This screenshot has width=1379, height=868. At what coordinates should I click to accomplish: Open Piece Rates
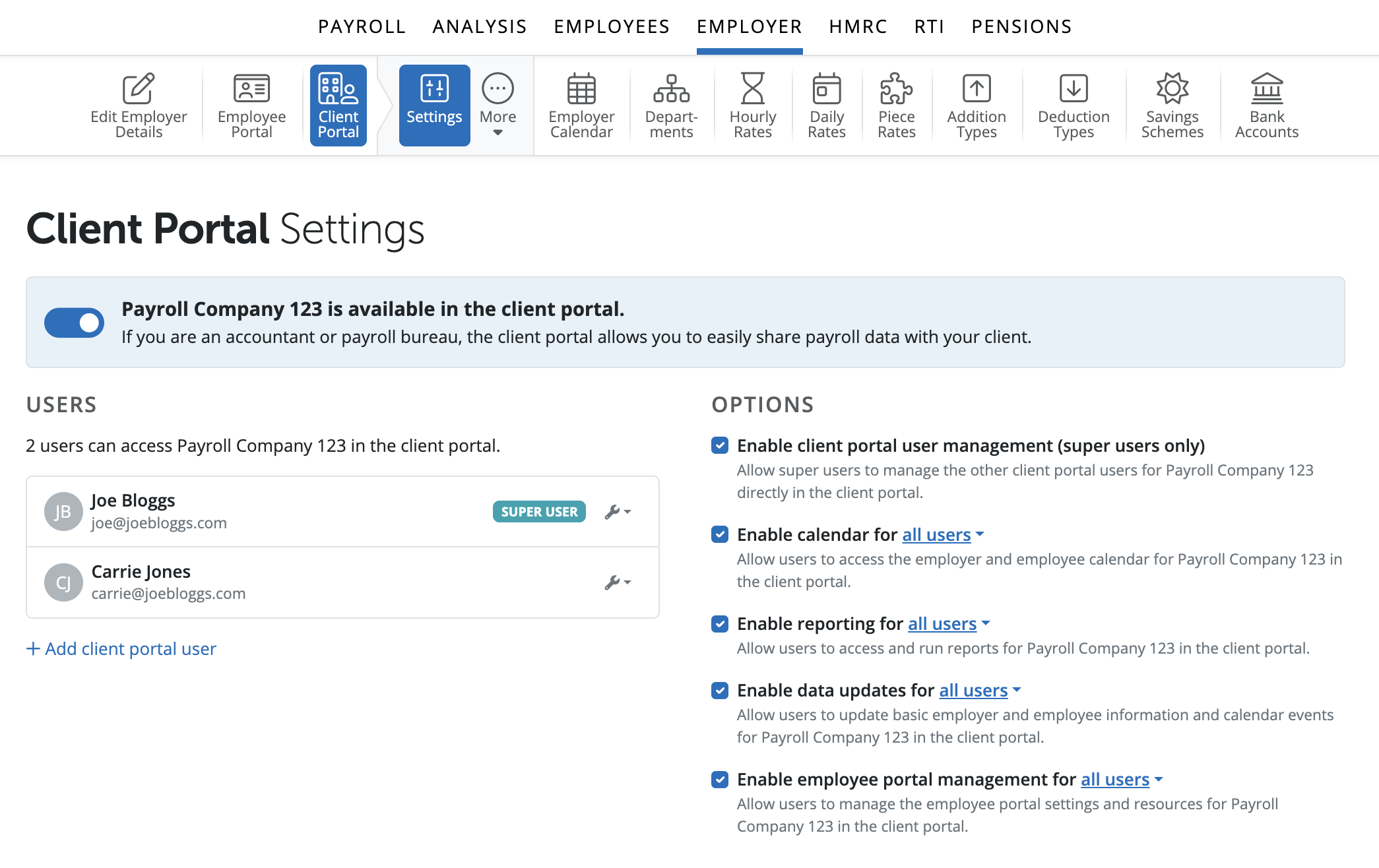pyautogui.click(x=896, y=104)
